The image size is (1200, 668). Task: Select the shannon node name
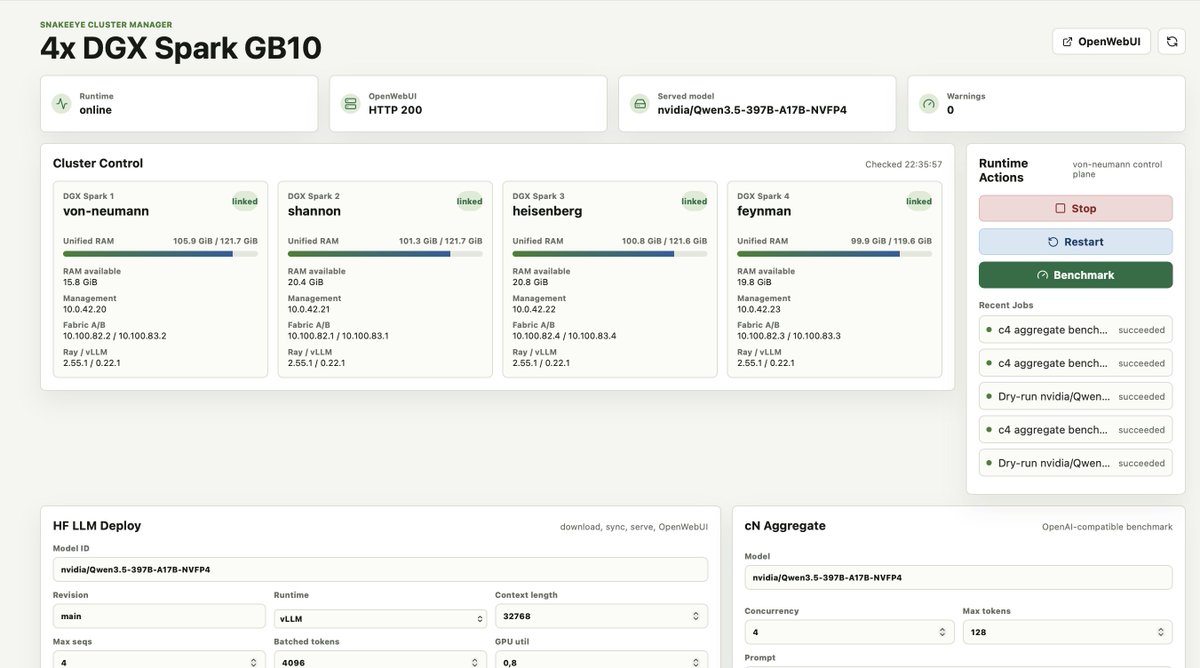314,211
